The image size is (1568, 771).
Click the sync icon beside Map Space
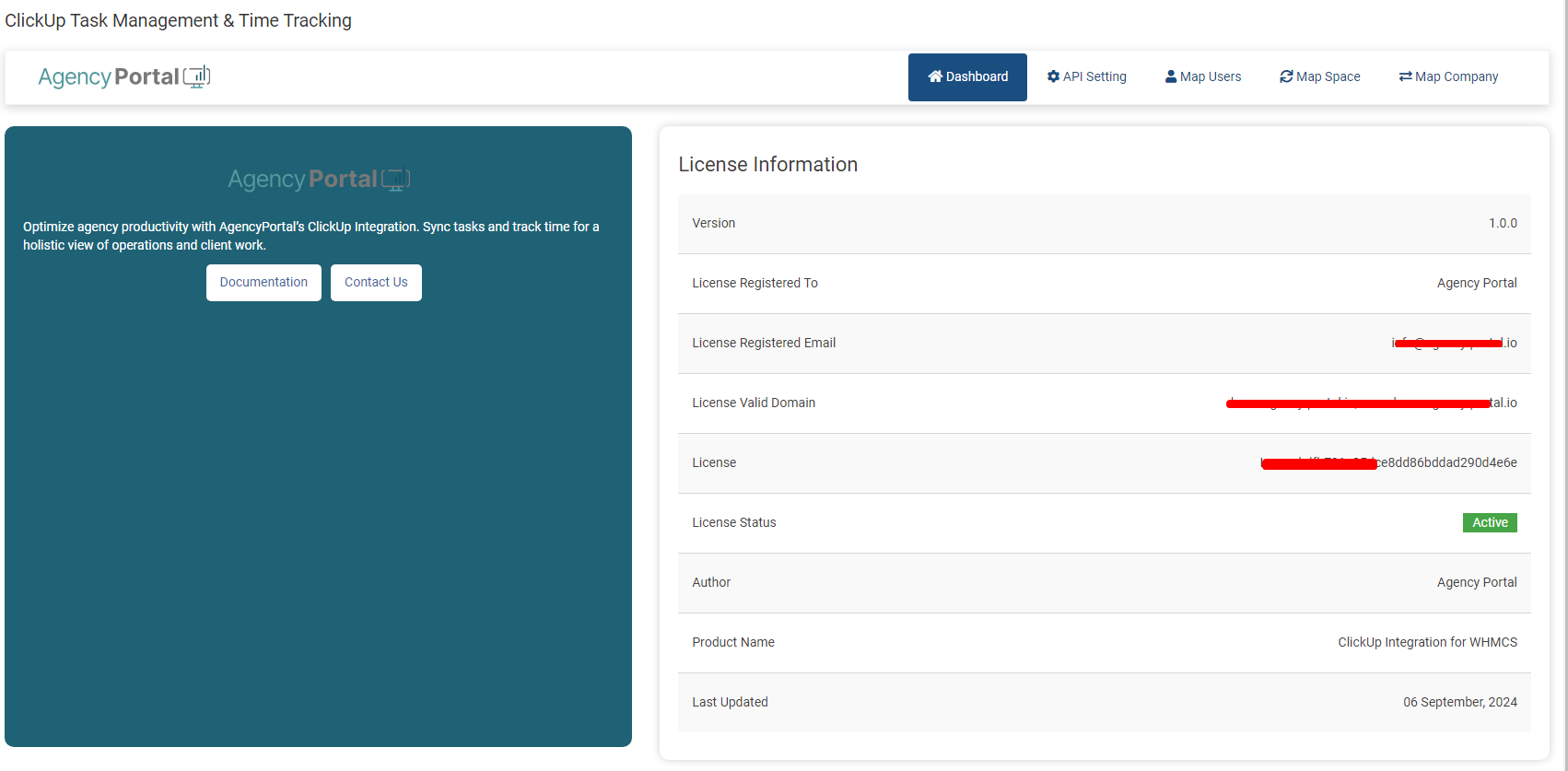coord(1286,76)
